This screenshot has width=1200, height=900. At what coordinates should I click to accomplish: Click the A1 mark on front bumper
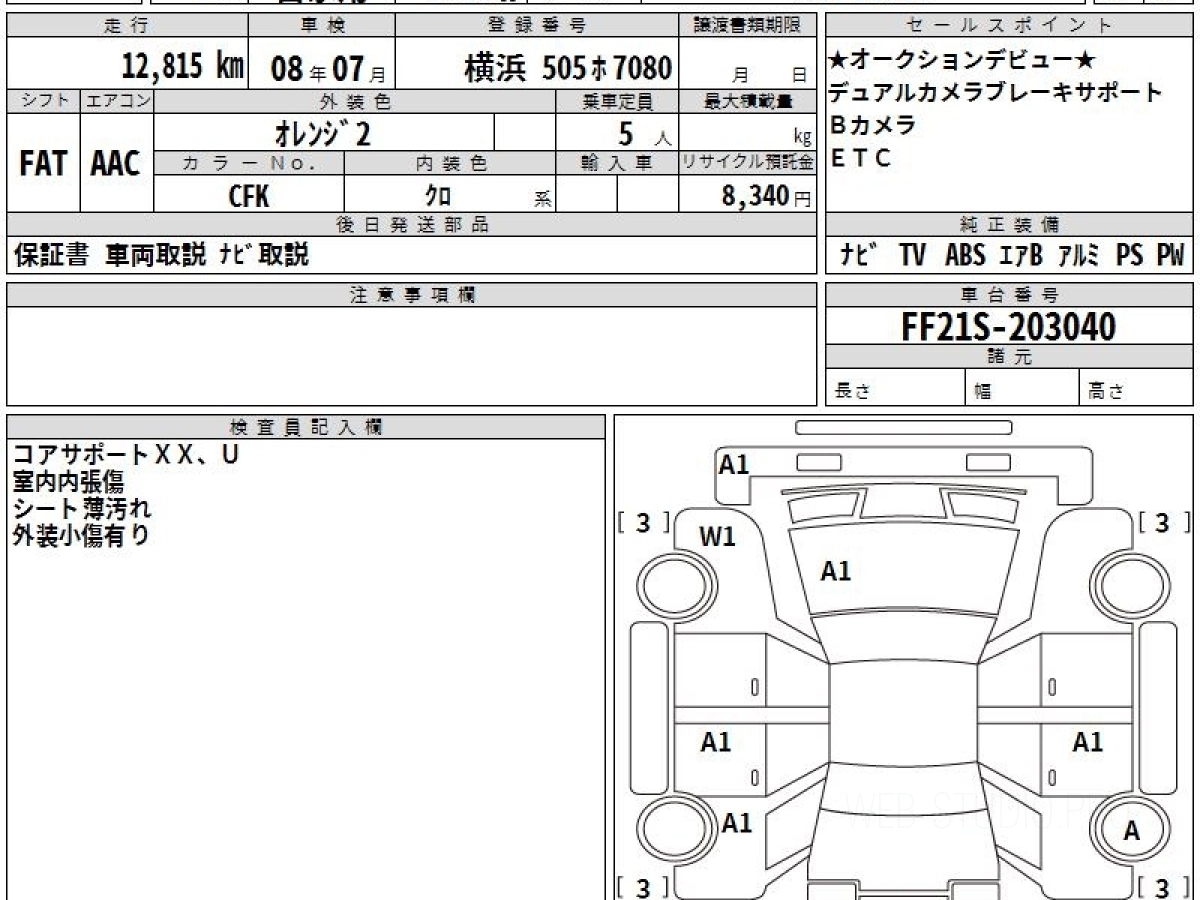[x=734, y=464]
